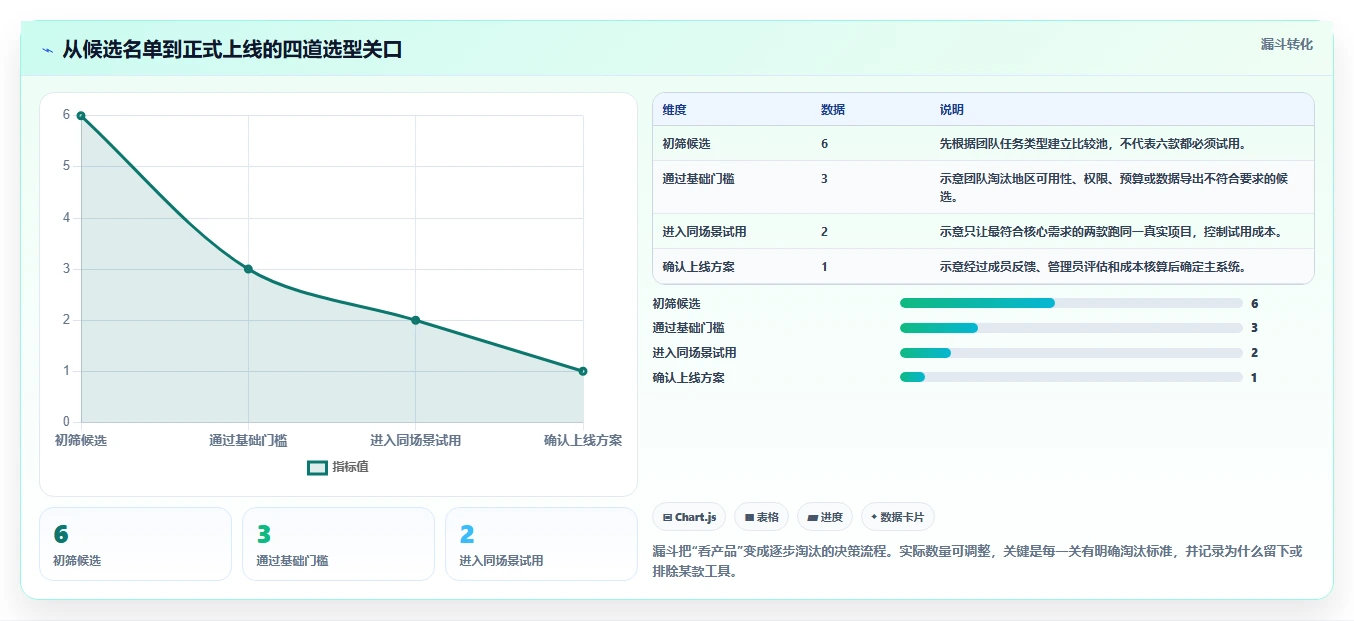Click the 通过基础门槛 progress bar
Screen dimensions: 1354x621
tap(1071, 328)
